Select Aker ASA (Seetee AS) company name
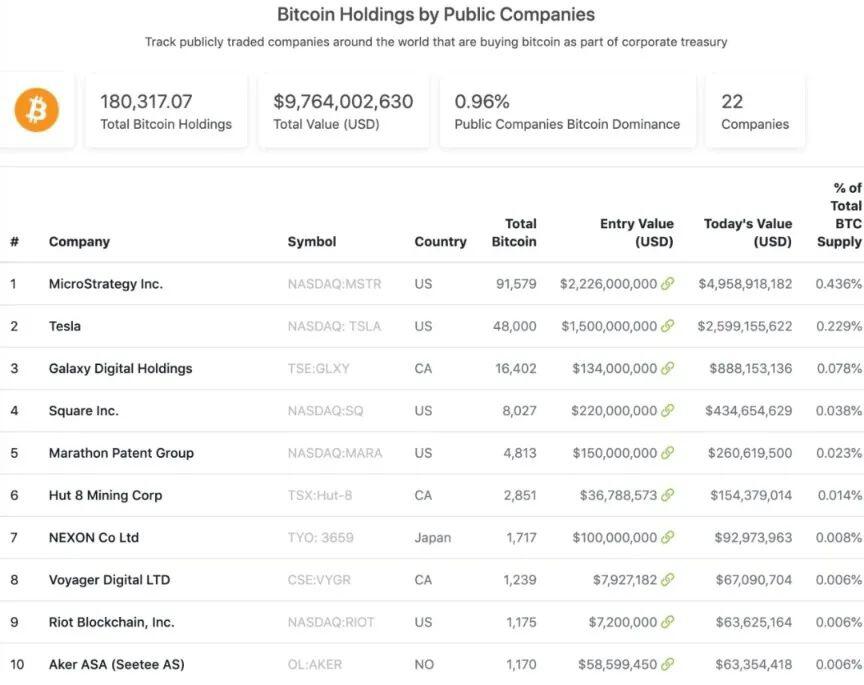The image size is (864, 685). click(x=116, y=665)
